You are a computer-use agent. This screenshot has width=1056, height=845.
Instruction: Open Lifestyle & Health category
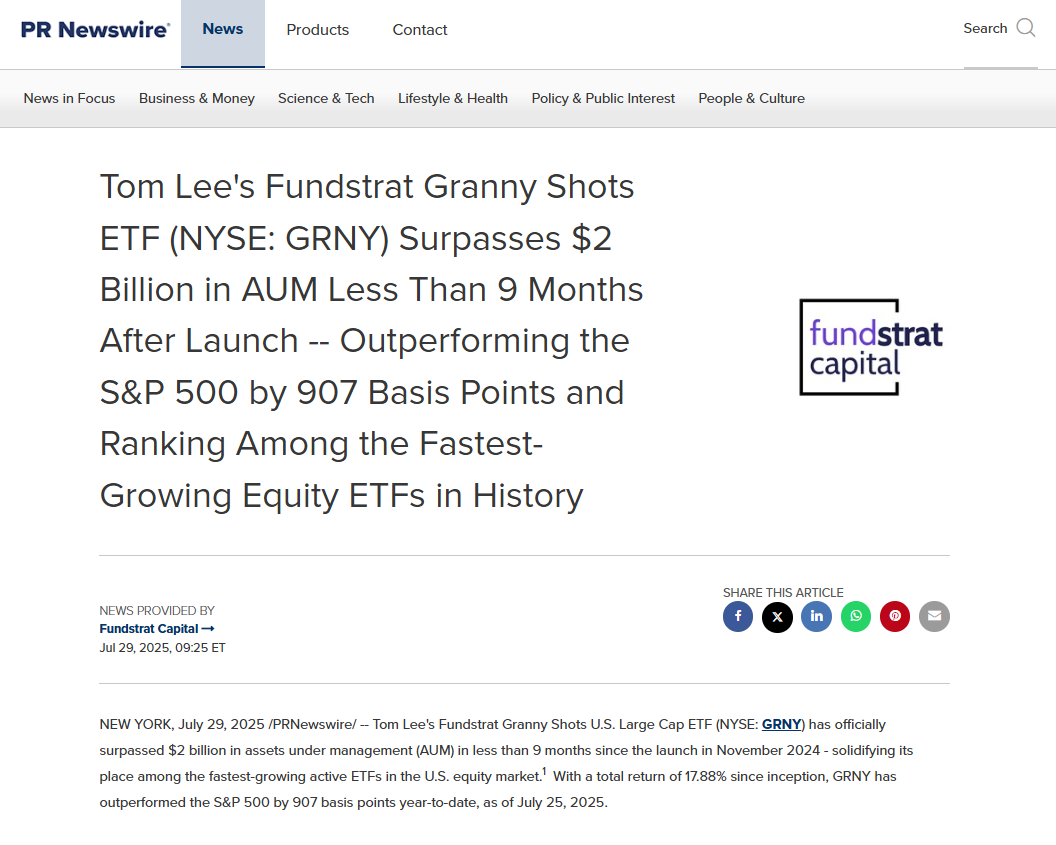[x=453, y=98]
